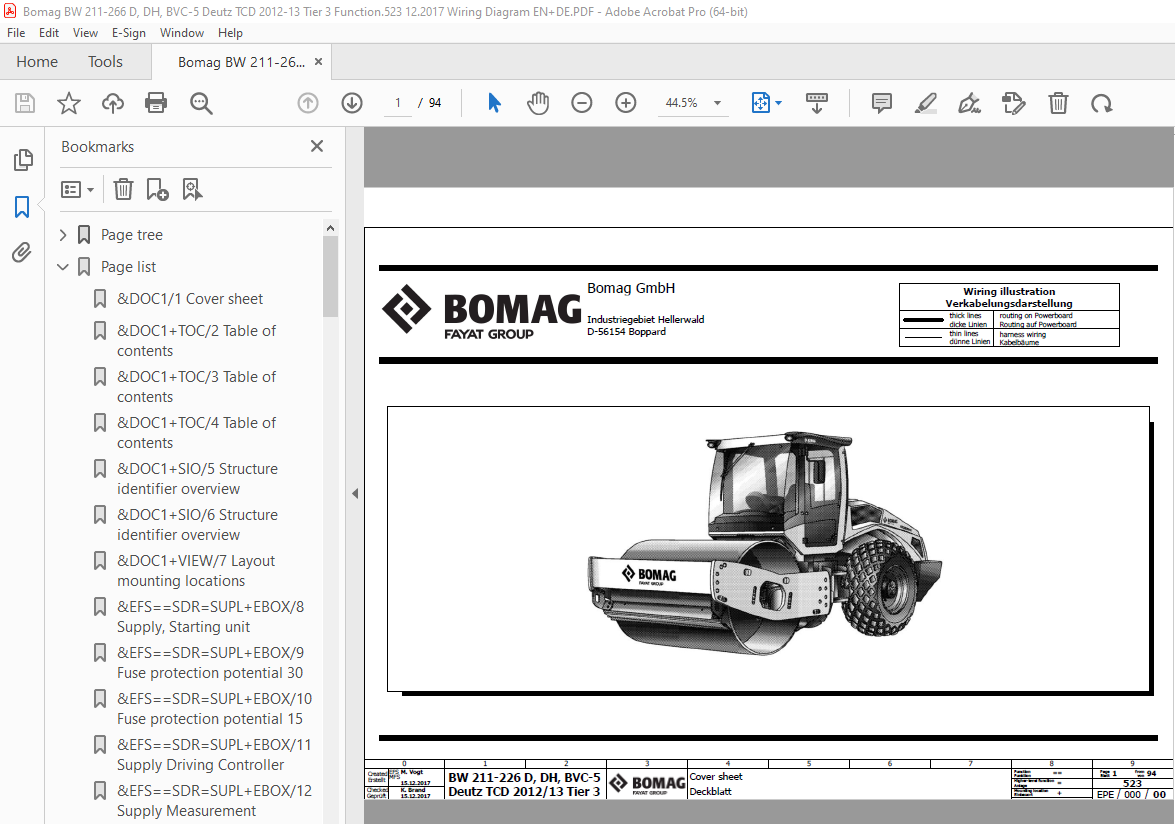Image resolution: width=1175 pixels, height=824 pixels.
Task: Add a new bookmark icon
Action: click(x=157, y=190)
